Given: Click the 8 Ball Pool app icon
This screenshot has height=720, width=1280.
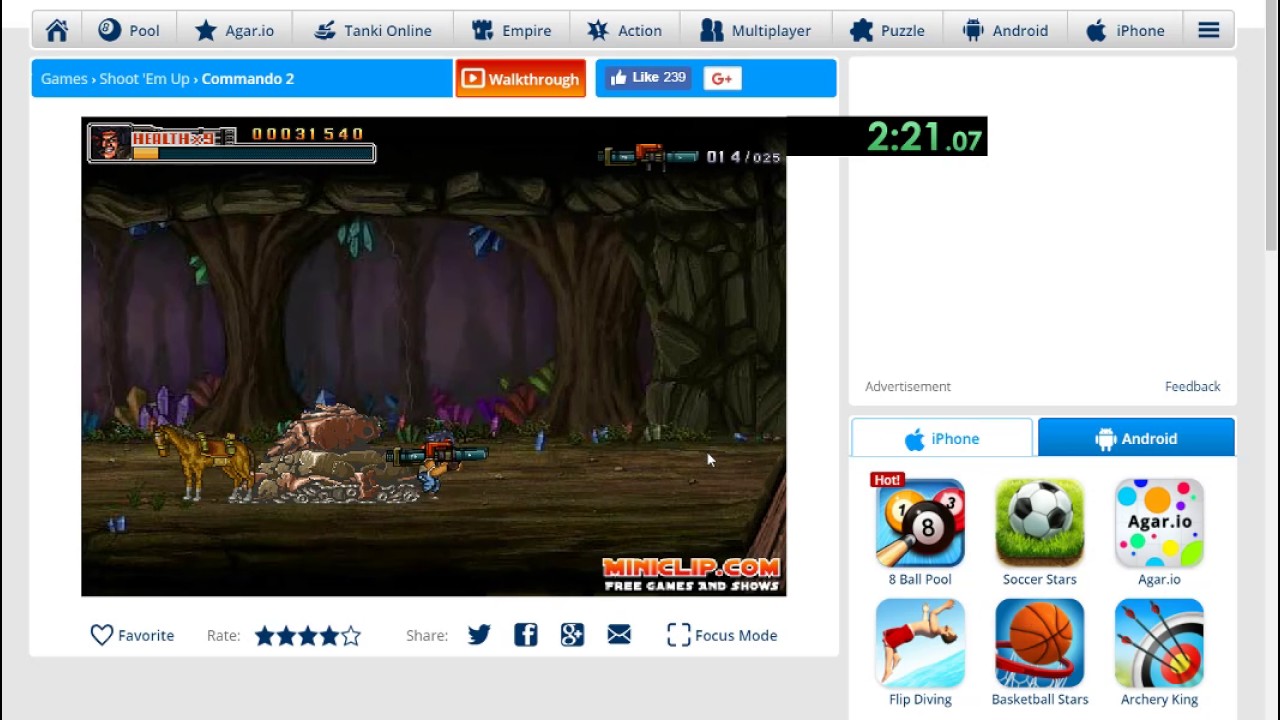Looking at the screenshot, I should pos(920,523).
